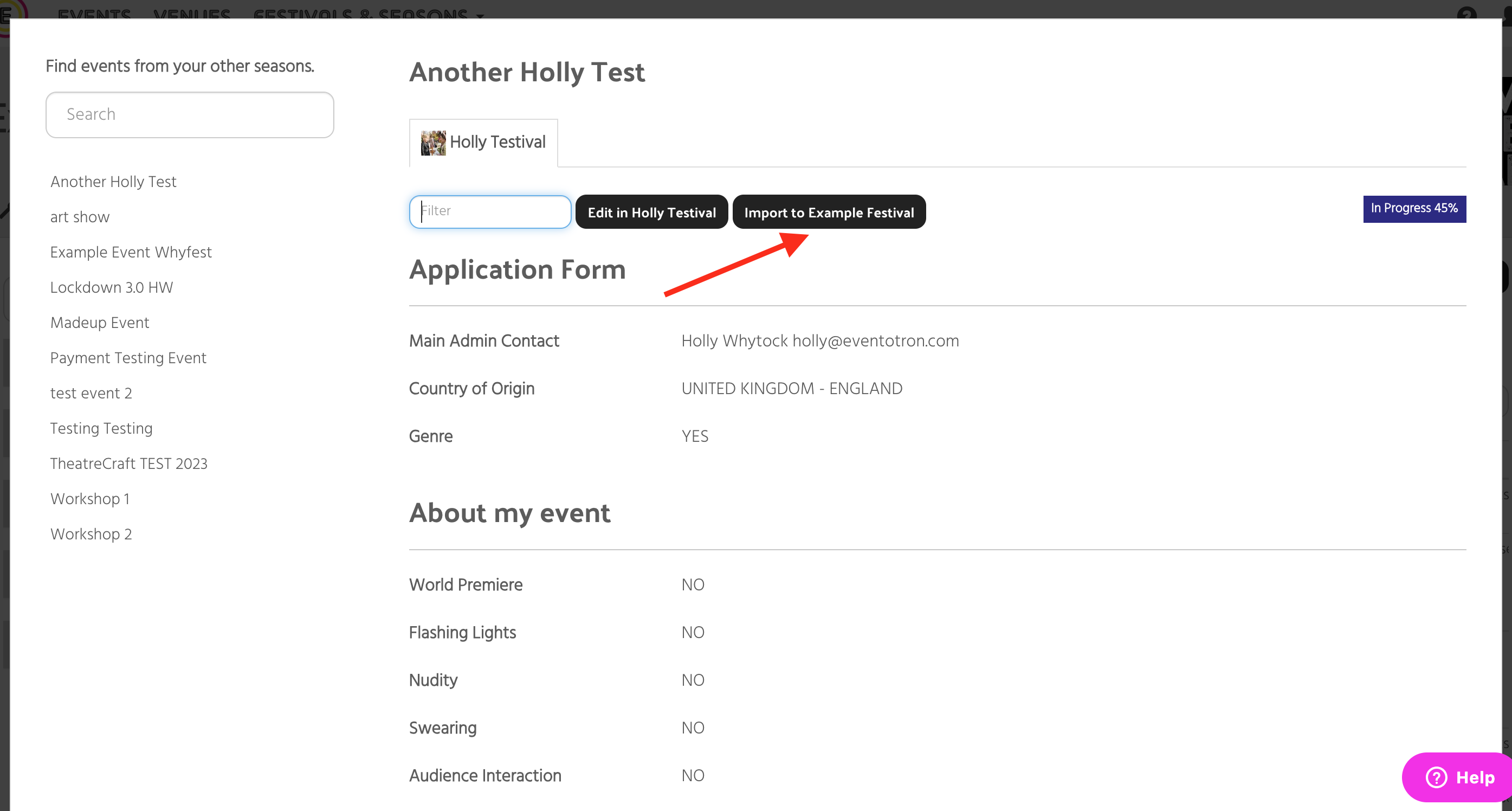Focus the Filter text box
Image resolution: width=1512 pixels, height=811 pixels.
click(490, 211)
